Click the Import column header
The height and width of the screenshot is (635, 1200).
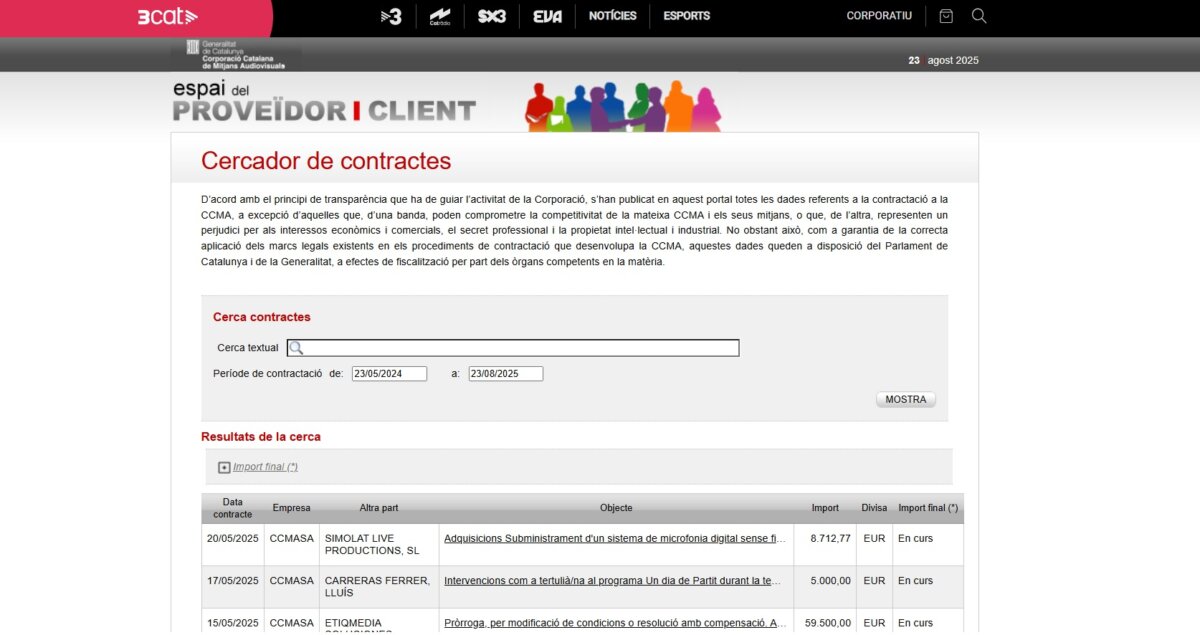point(825,508)
